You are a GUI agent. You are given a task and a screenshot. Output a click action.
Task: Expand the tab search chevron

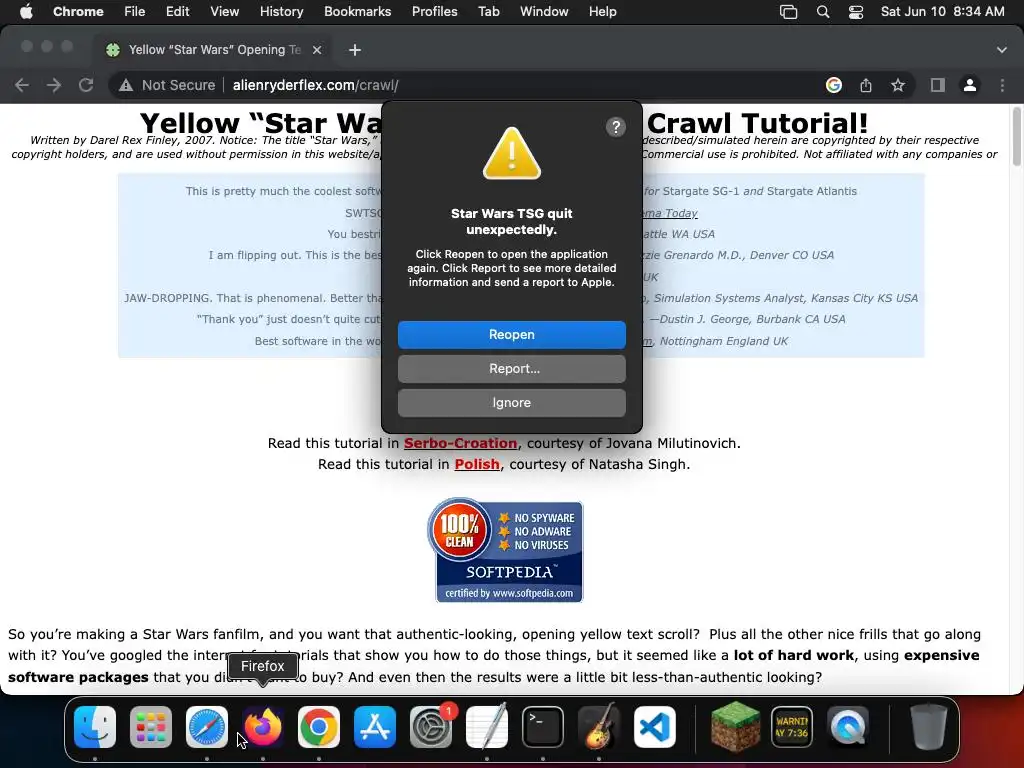[1001, 50]
